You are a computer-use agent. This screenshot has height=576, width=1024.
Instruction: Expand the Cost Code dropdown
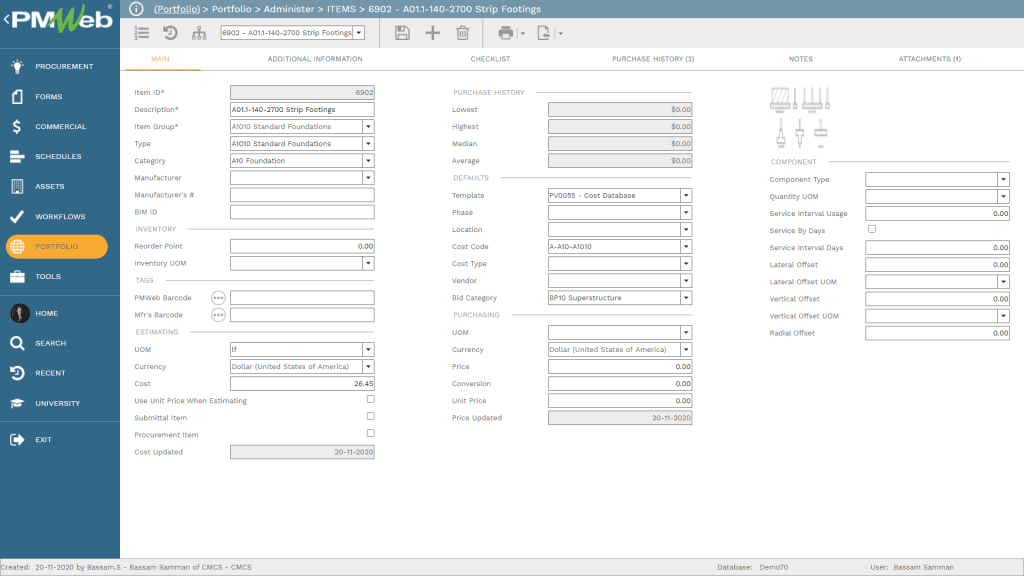(686, 247)
